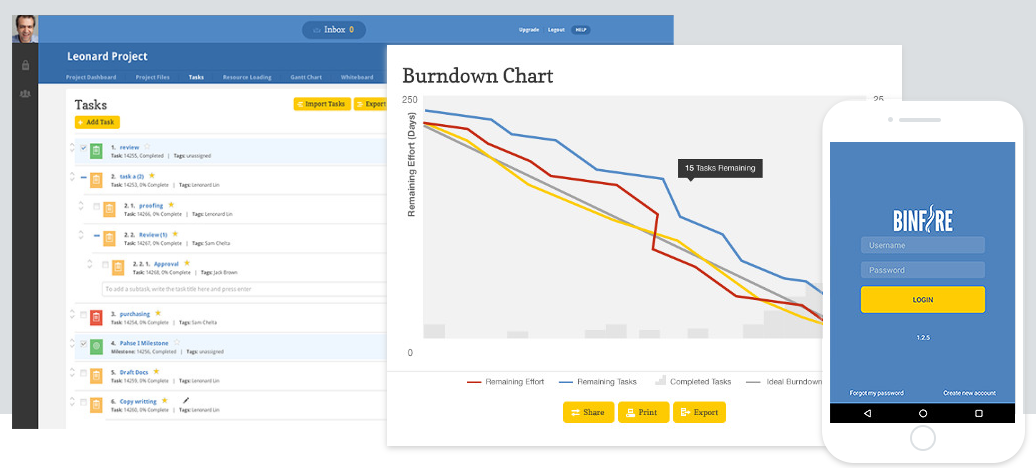Collapse Review (1) subtasks

pos(96,235)
